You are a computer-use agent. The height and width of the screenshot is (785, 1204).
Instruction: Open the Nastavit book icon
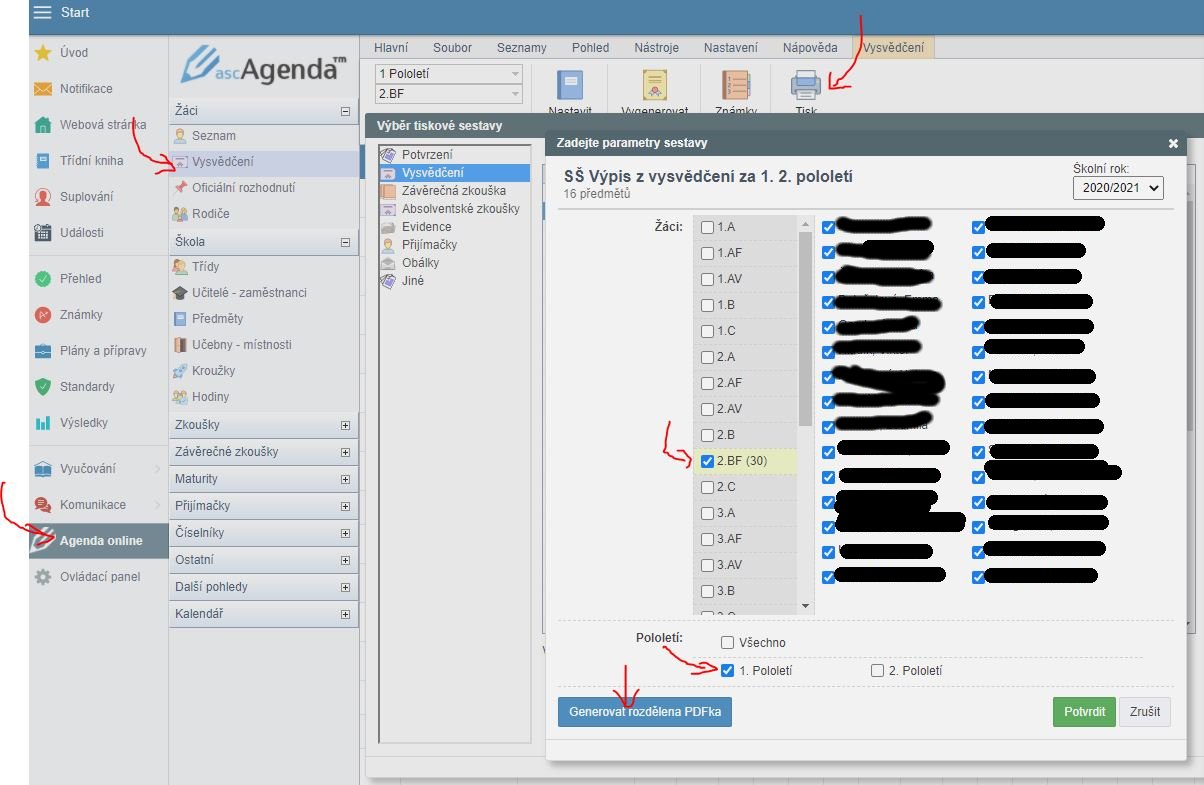[570, 86]
